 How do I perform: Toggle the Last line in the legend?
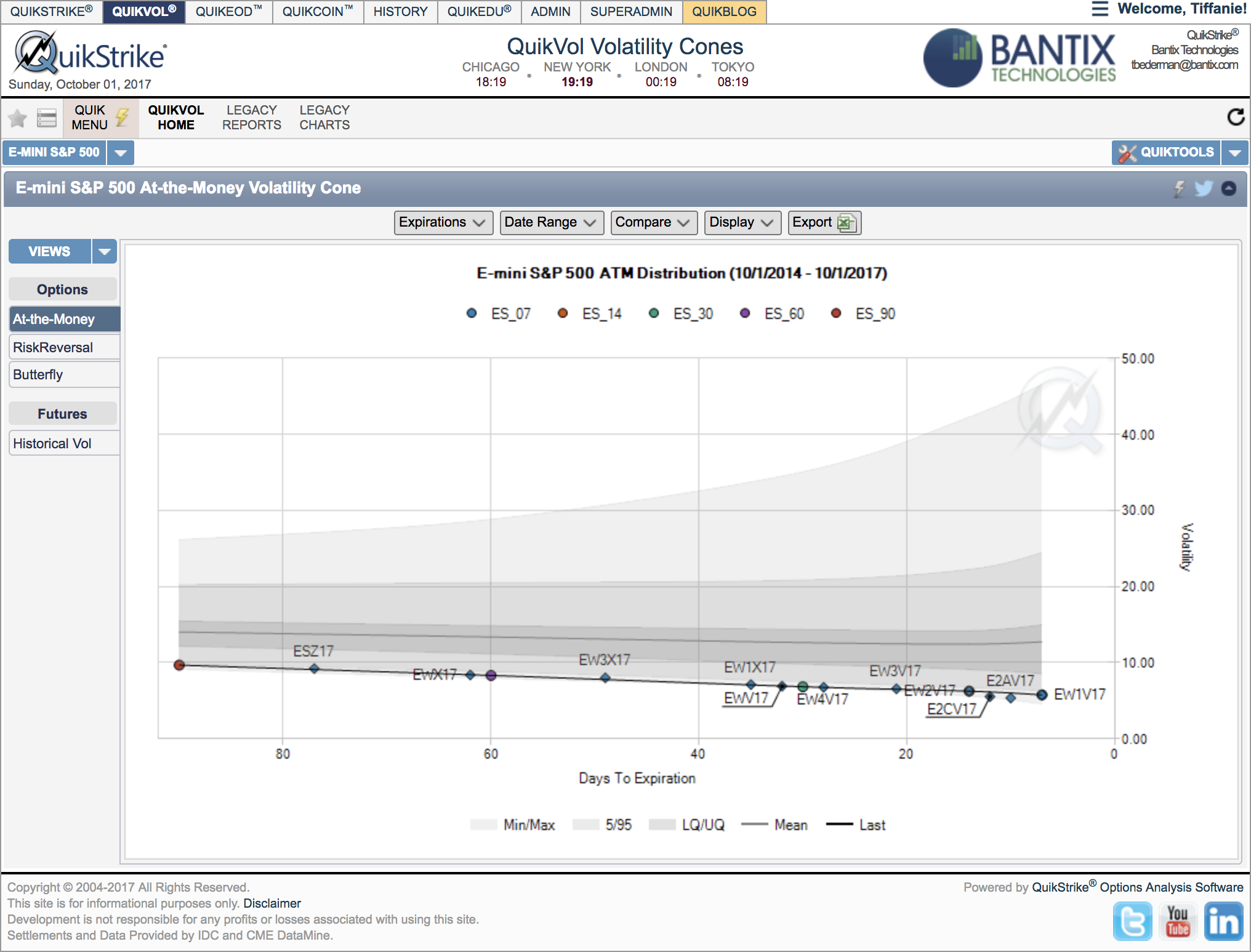click(x=856, y=825)
